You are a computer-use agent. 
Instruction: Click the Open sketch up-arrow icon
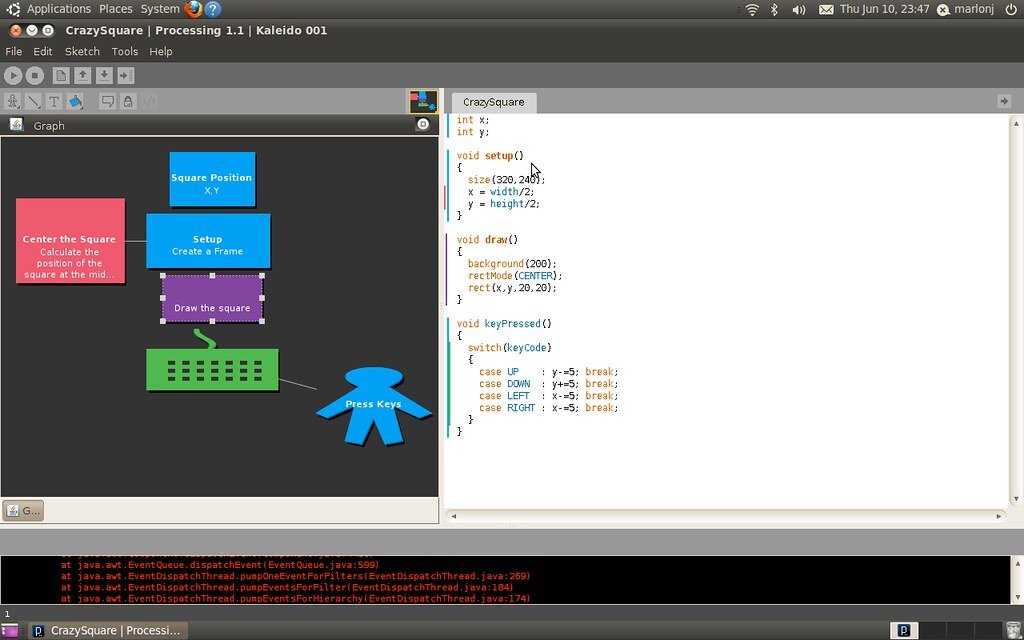click(x=83, y=75)
